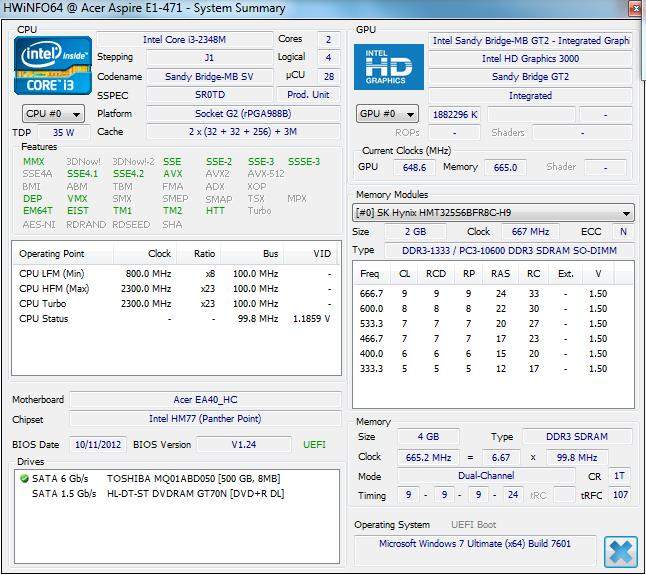This screenshot has width=646, height=575.
Task: Click the SSSE-3 feature label
Action: 304,161
